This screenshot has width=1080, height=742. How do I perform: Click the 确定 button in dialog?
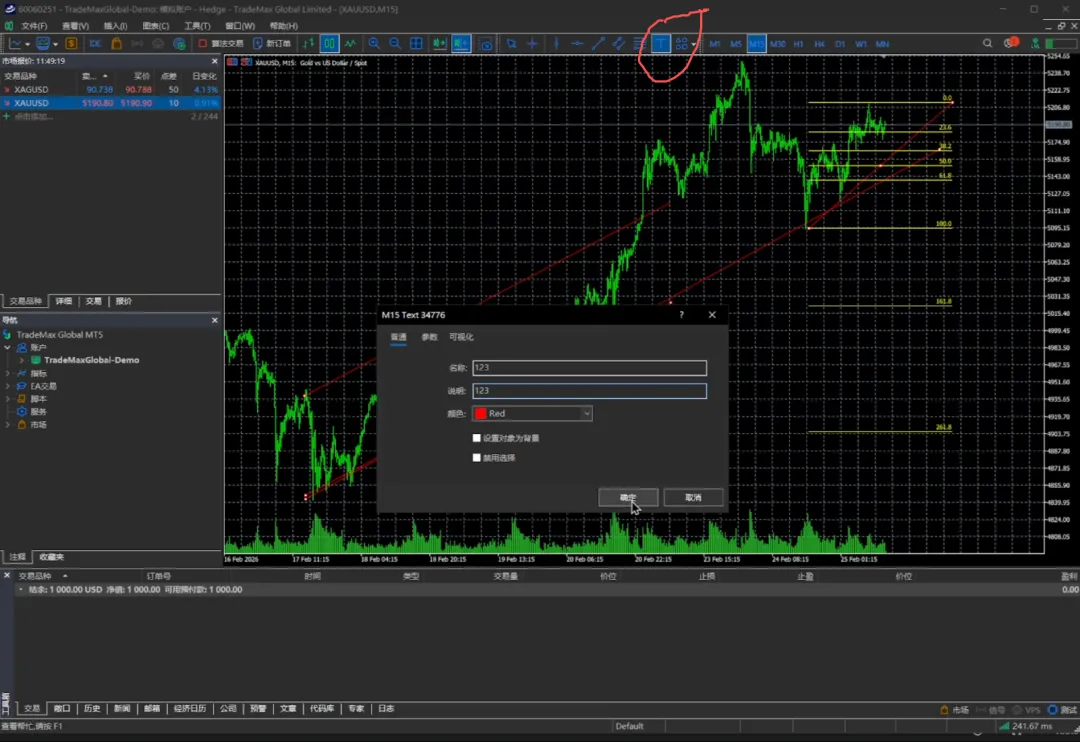pyautogui.click(x=628, y=497)
